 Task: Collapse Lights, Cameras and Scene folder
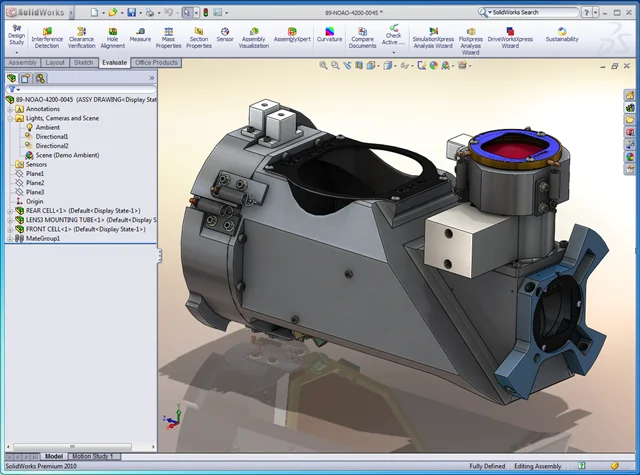click(9, 118)
